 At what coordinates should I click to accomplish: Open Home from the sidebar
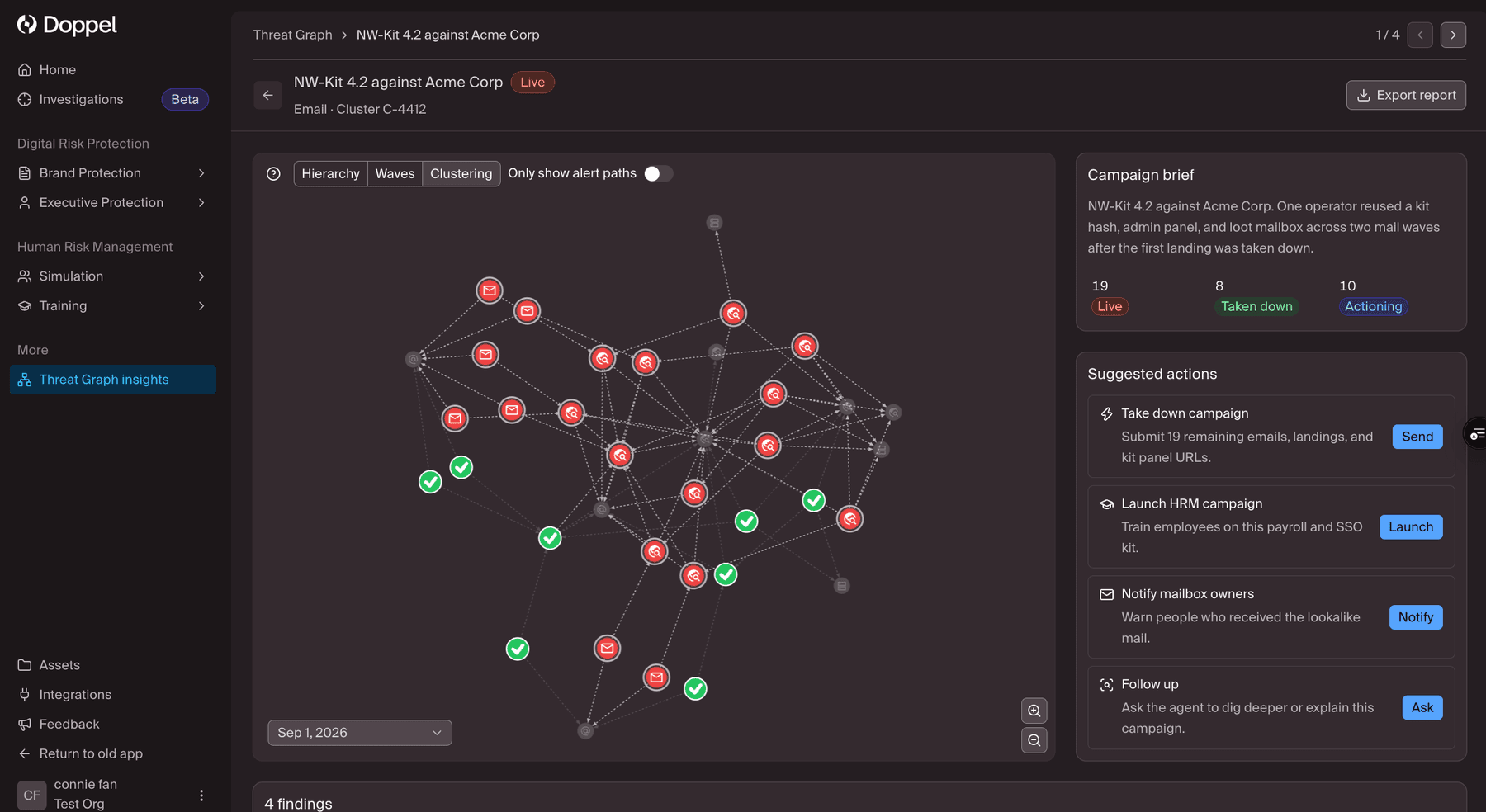point(112,70)
